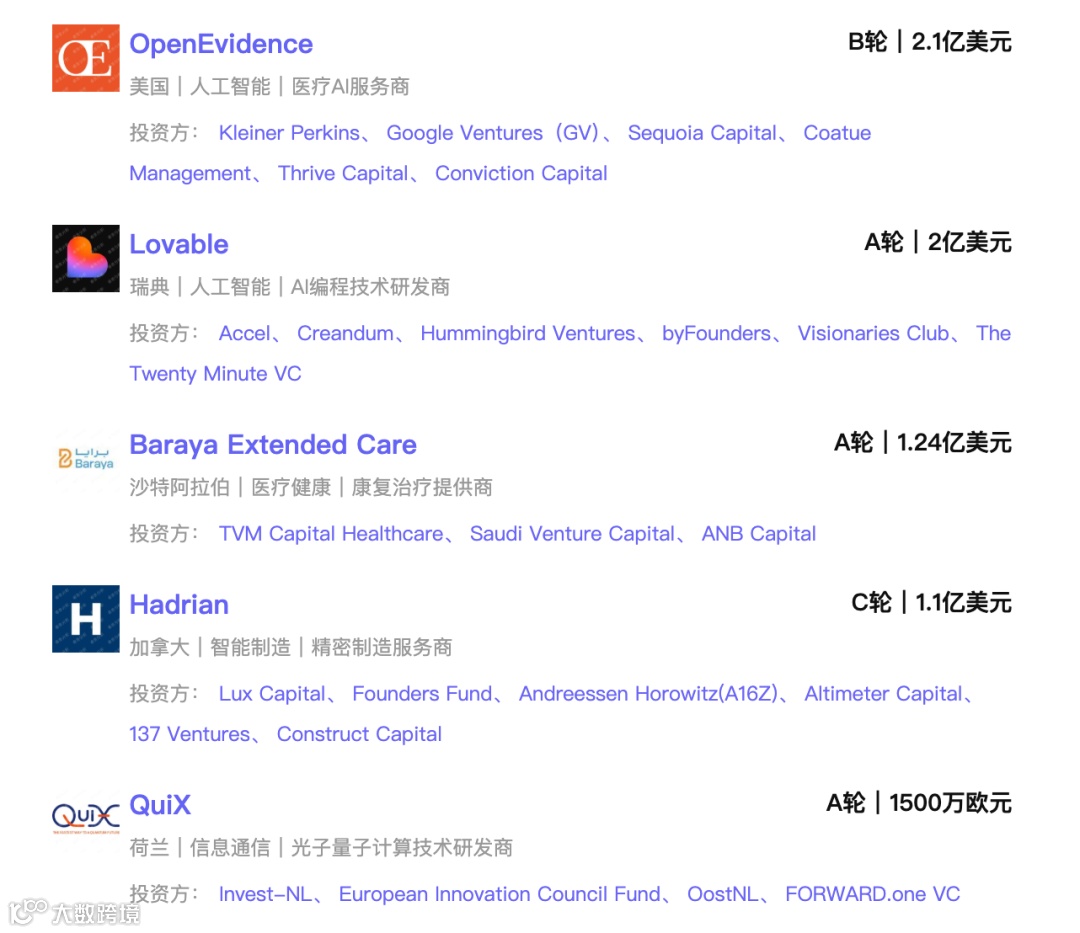Open the Invest-NL investor link
This screenshot has height=933, width=1080.
[265, 894]
